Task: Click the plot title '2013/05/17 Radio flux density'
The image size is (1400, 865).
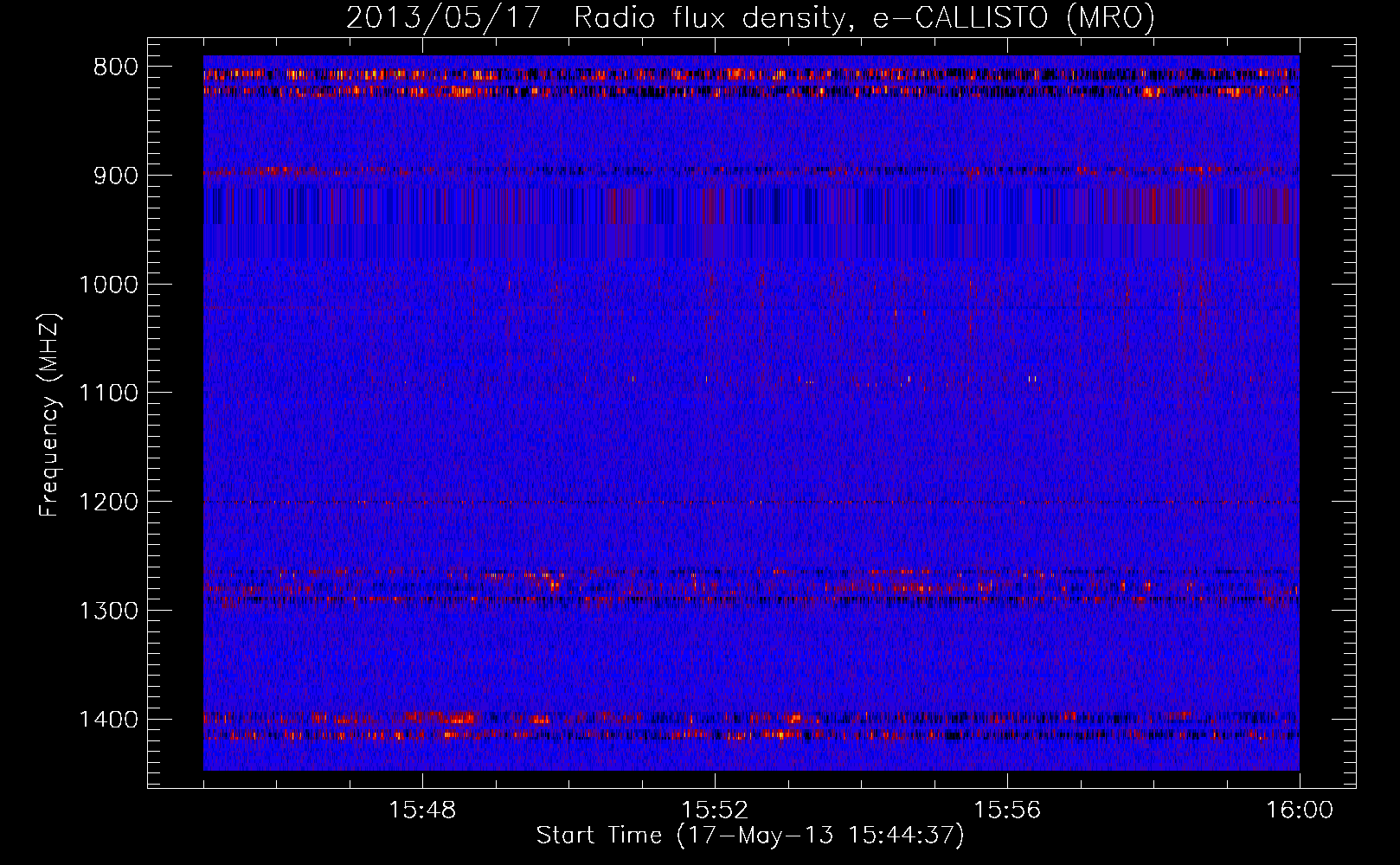Action: click(x=751, y=17)
